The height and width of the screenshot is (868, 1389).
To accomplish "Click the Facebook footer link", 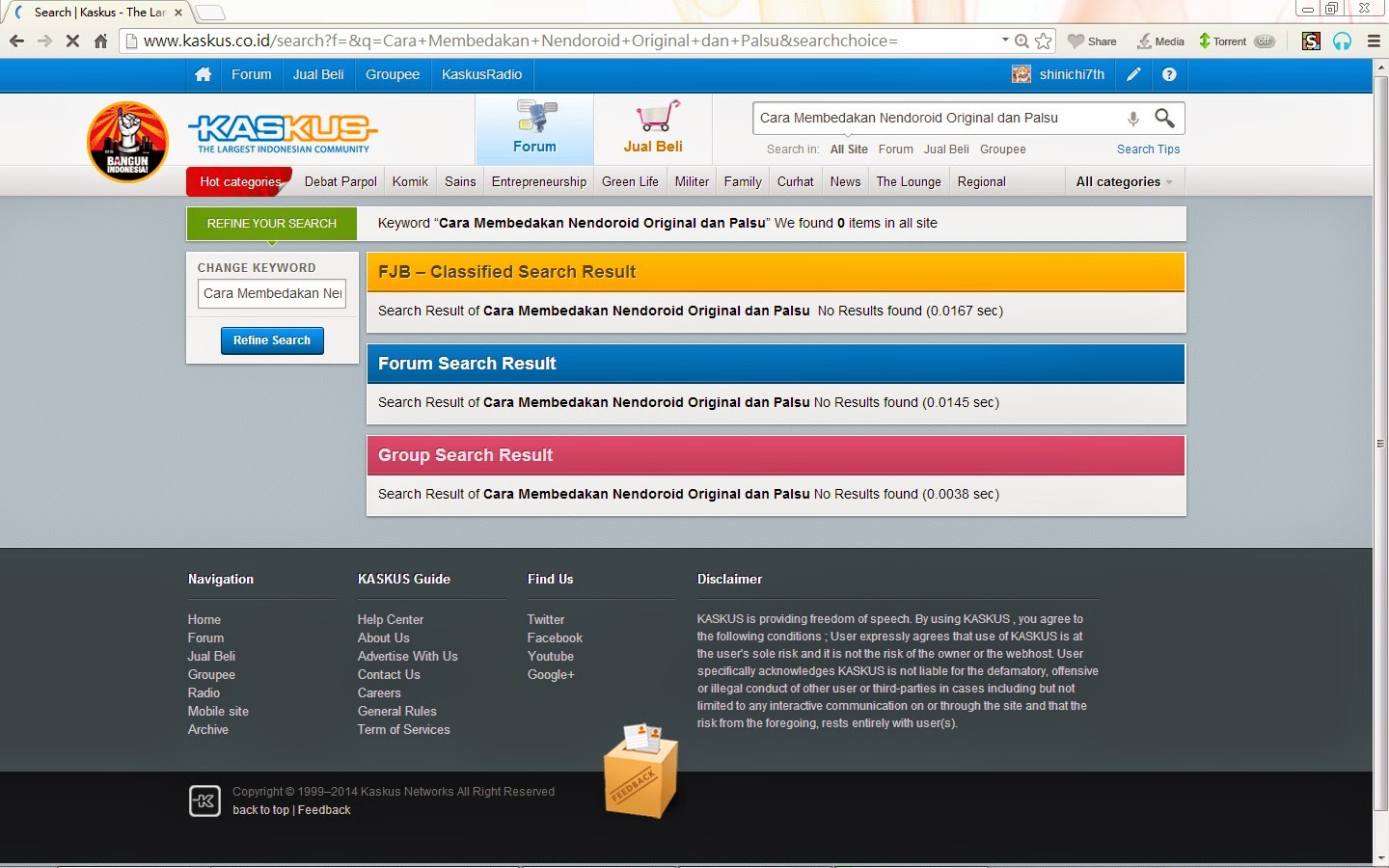I will pos(555,637).
